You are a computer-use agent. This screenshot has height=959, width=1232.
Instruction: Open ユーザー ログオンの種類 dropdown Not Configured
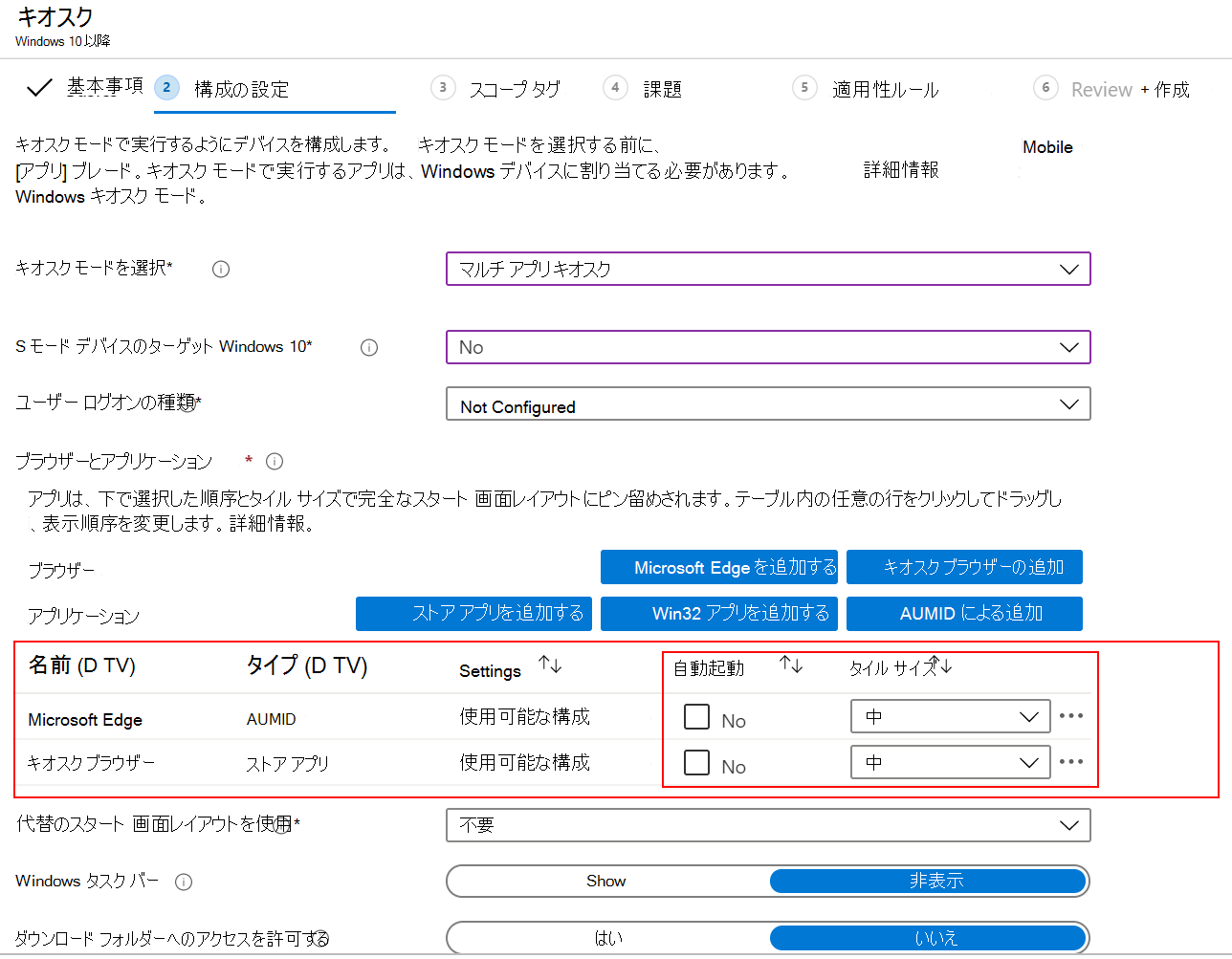(x=768, y=404)
